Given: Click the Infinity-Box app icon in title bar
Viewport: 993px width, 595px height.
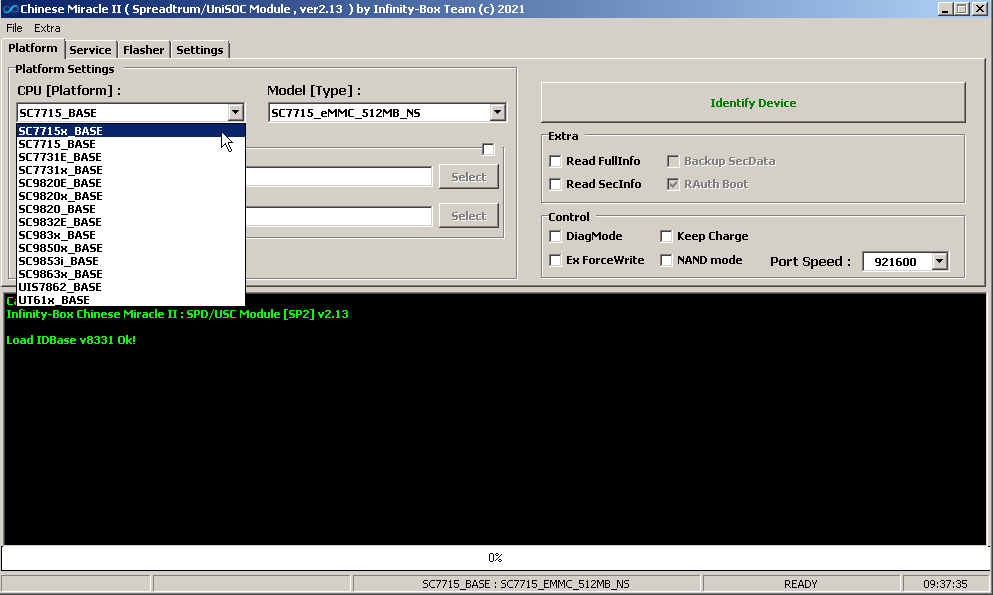Looking at the screenshot, I should 10,9.
